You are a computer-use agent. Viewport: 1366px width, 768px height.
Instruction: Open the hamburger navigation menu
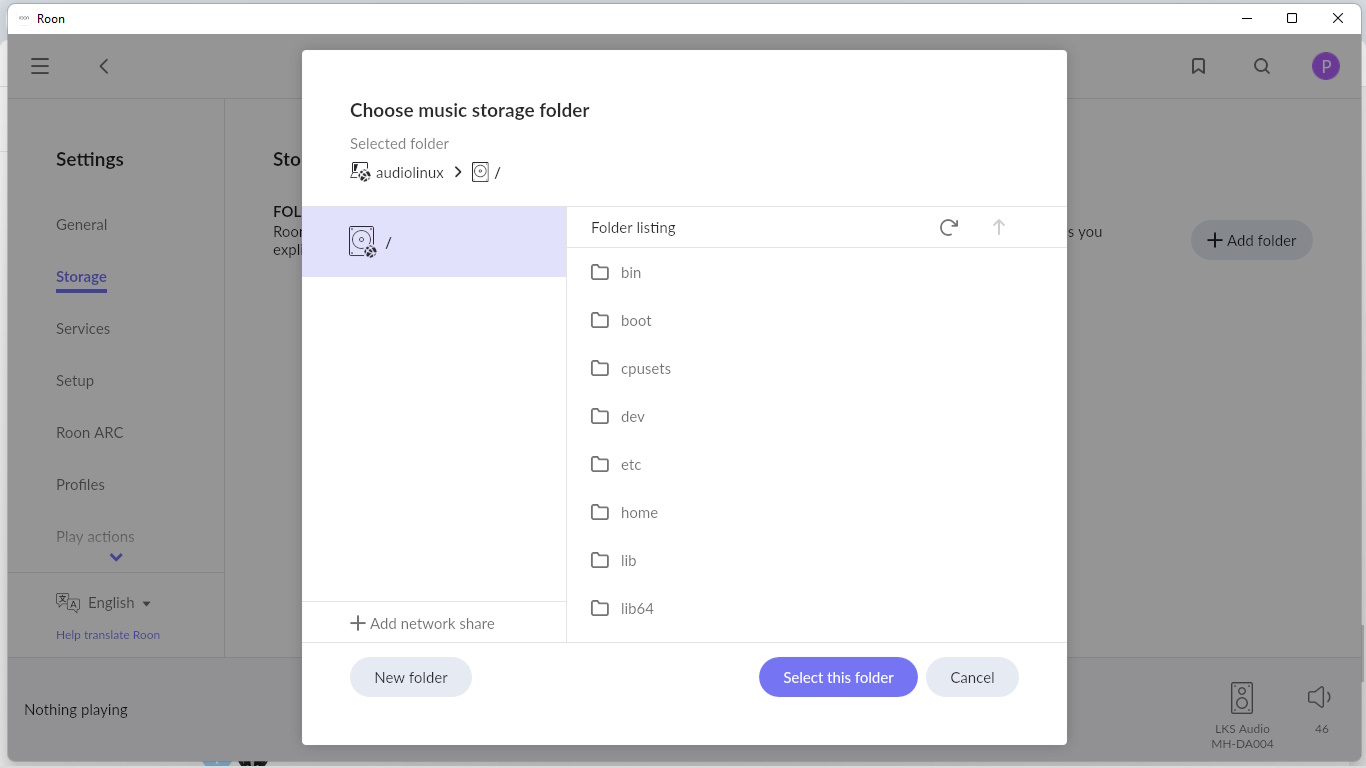coord(40,66)
